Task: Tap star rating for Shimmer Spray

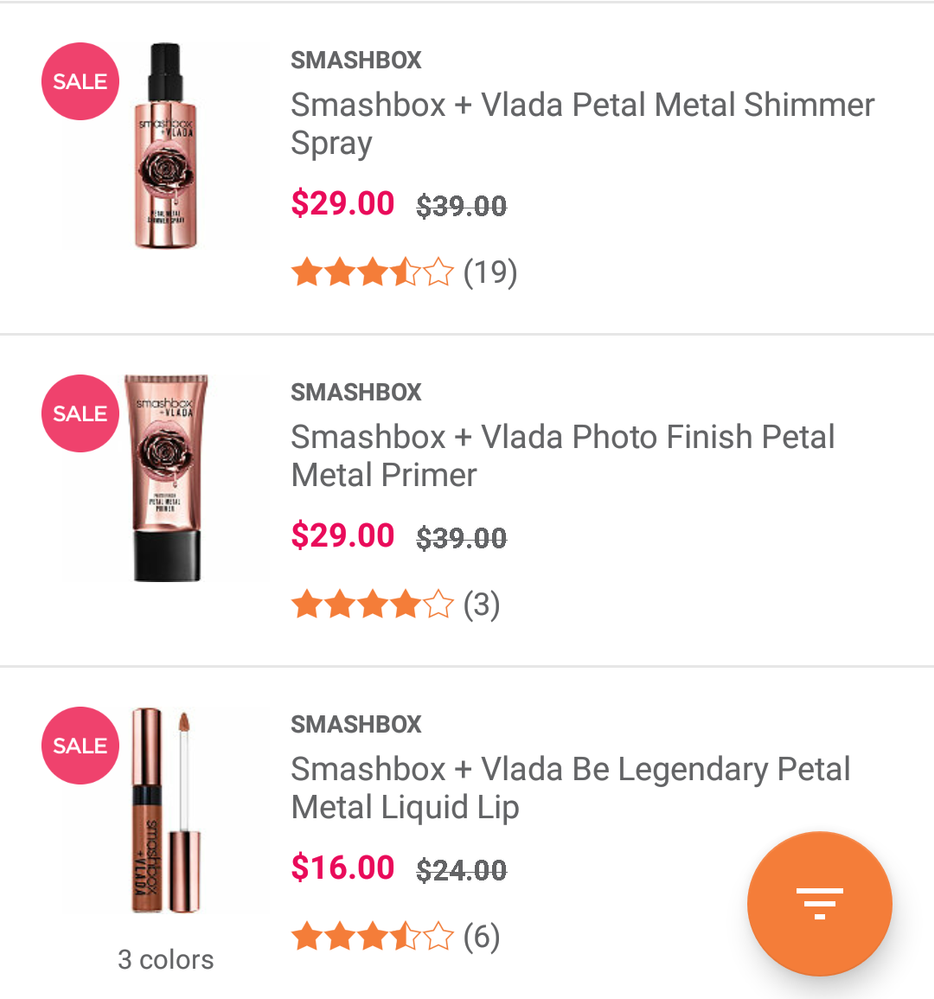Action: pos(372,272)
